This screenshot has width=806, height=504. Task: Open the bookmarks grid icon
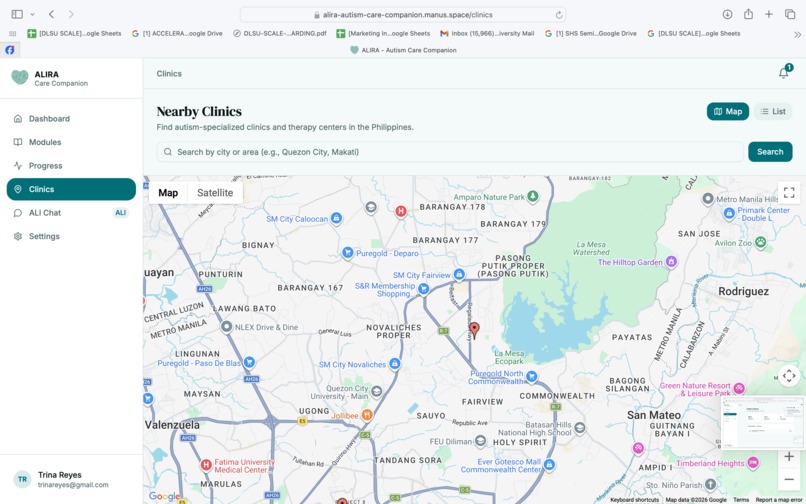pos(13,33)
